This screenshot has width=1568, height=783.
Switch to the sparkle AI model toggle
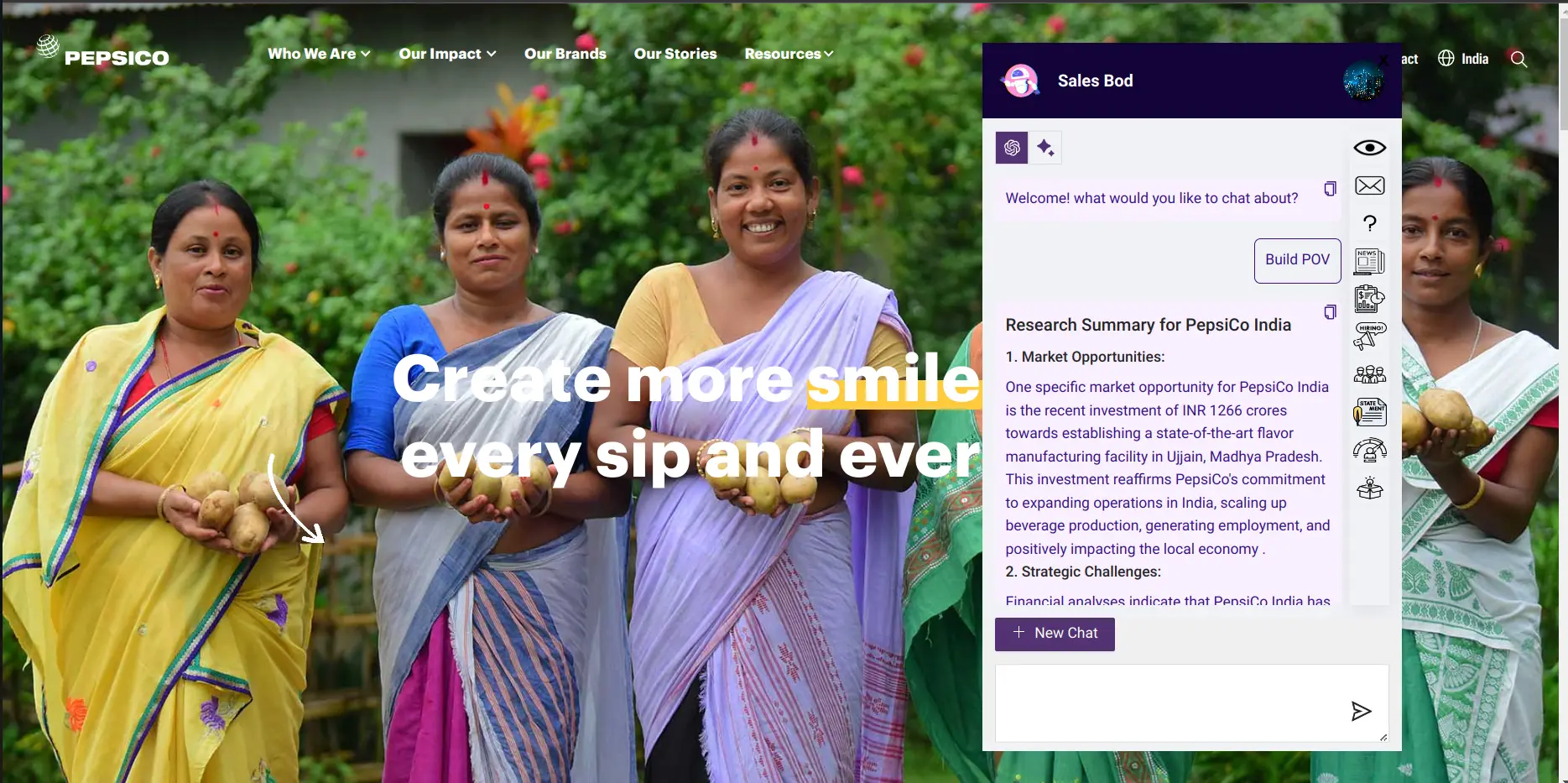pyautogui.click(x=1045, y=148)
